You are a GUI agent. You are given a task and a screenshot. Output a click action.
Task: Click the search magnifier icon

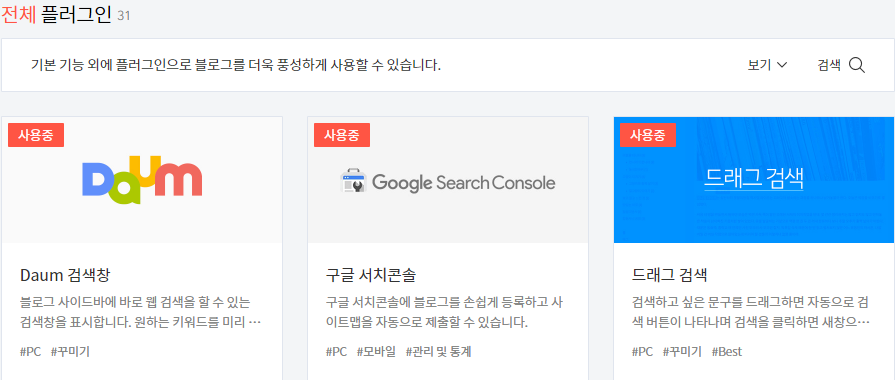(857, 66)
